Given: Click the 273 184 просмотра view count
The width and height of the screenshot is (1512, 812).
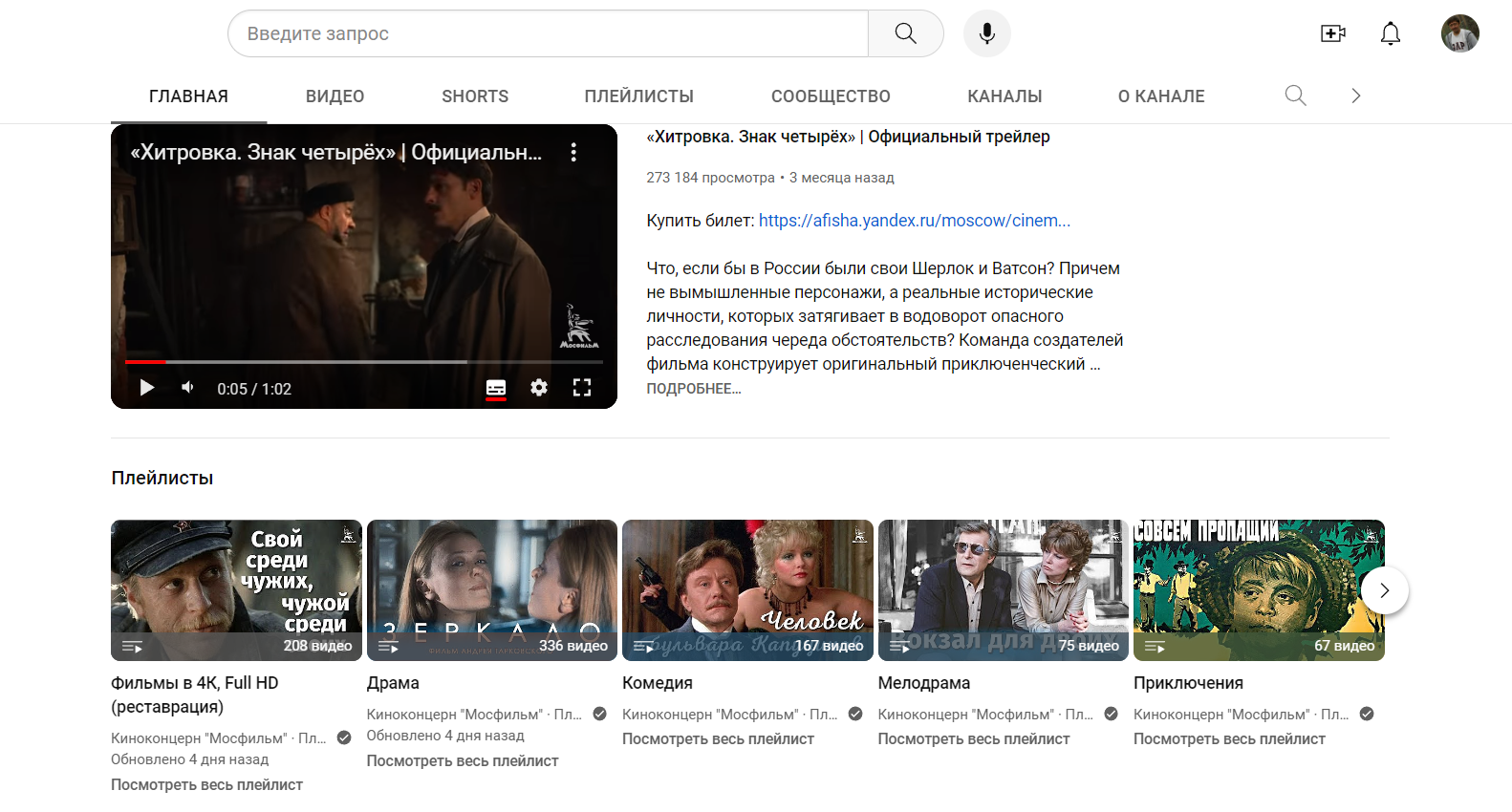Looking at the screenshot, I should 710,178.
